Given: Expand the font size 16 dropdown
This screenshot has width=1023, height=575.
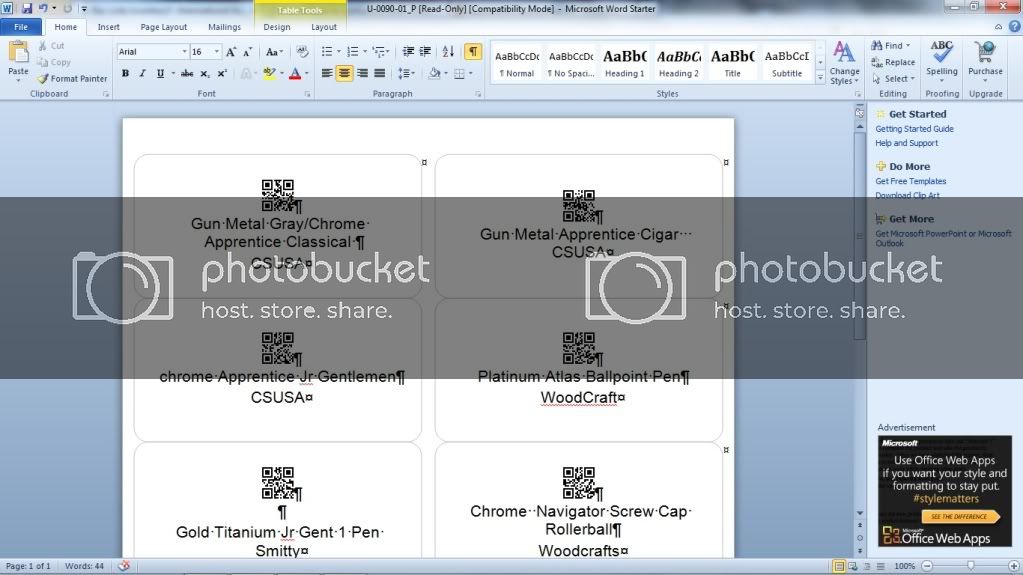Looking at the screenshot, I should click(217, 52).
